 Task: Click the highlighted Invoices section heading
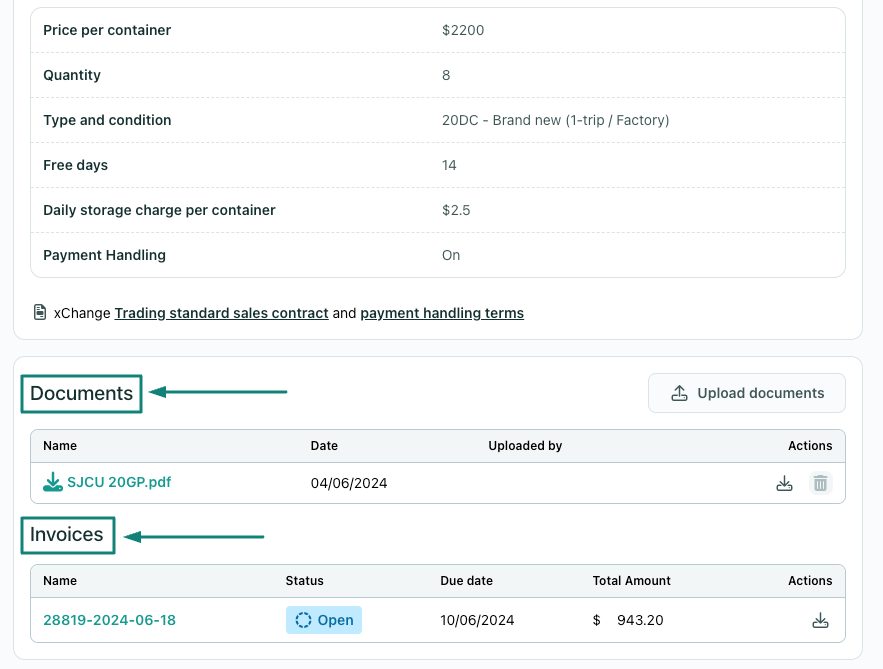(x=66, y=535)
